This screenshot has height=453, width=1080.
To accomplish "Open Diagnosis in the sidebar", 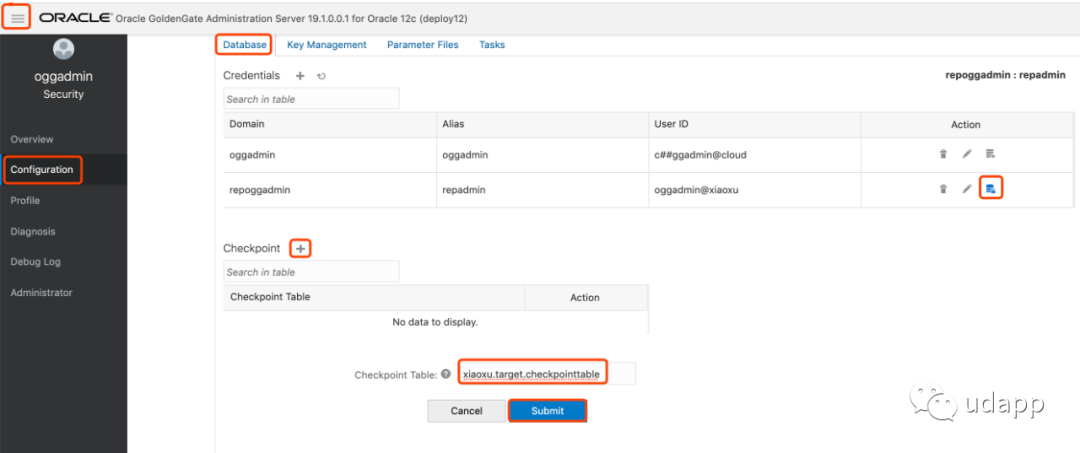I will pyautogui.click(x=33, y=231).
